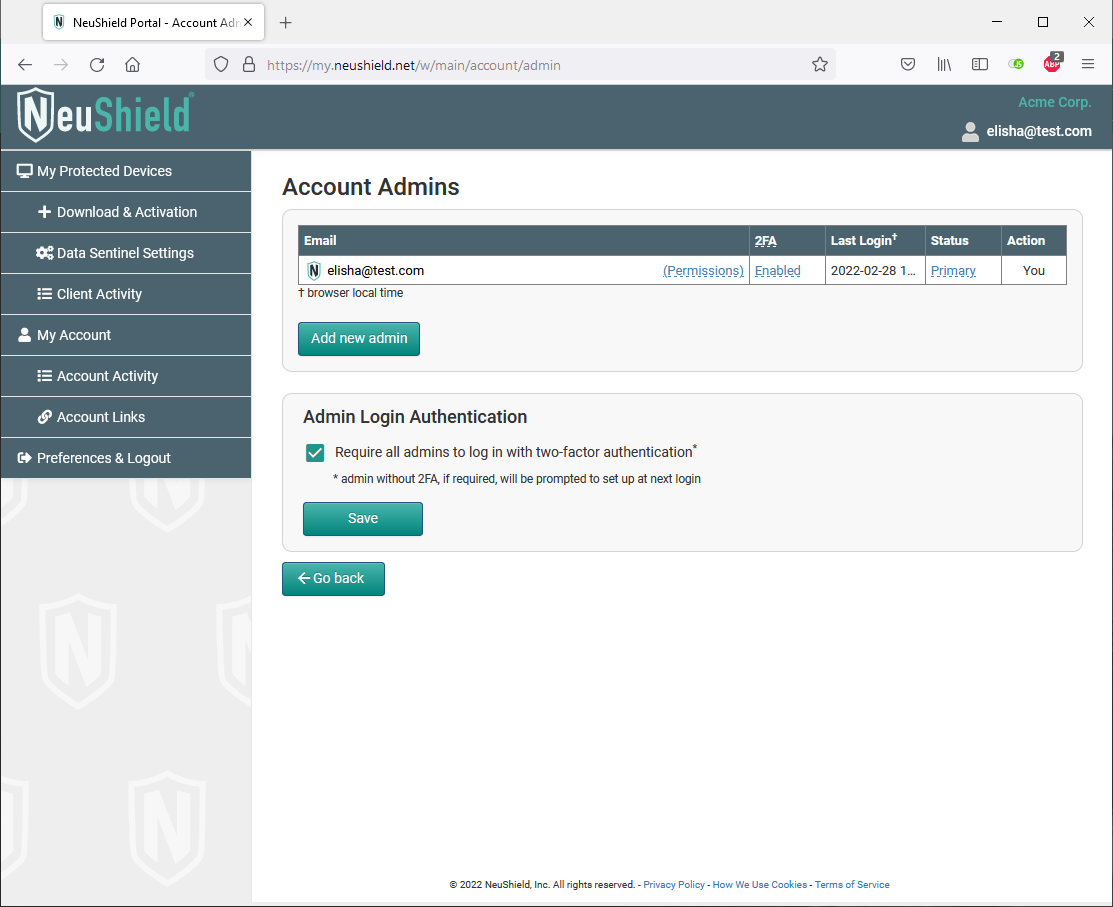1113x907 pixels.
Task: Open a new browser tab
Action: (285, 23)
